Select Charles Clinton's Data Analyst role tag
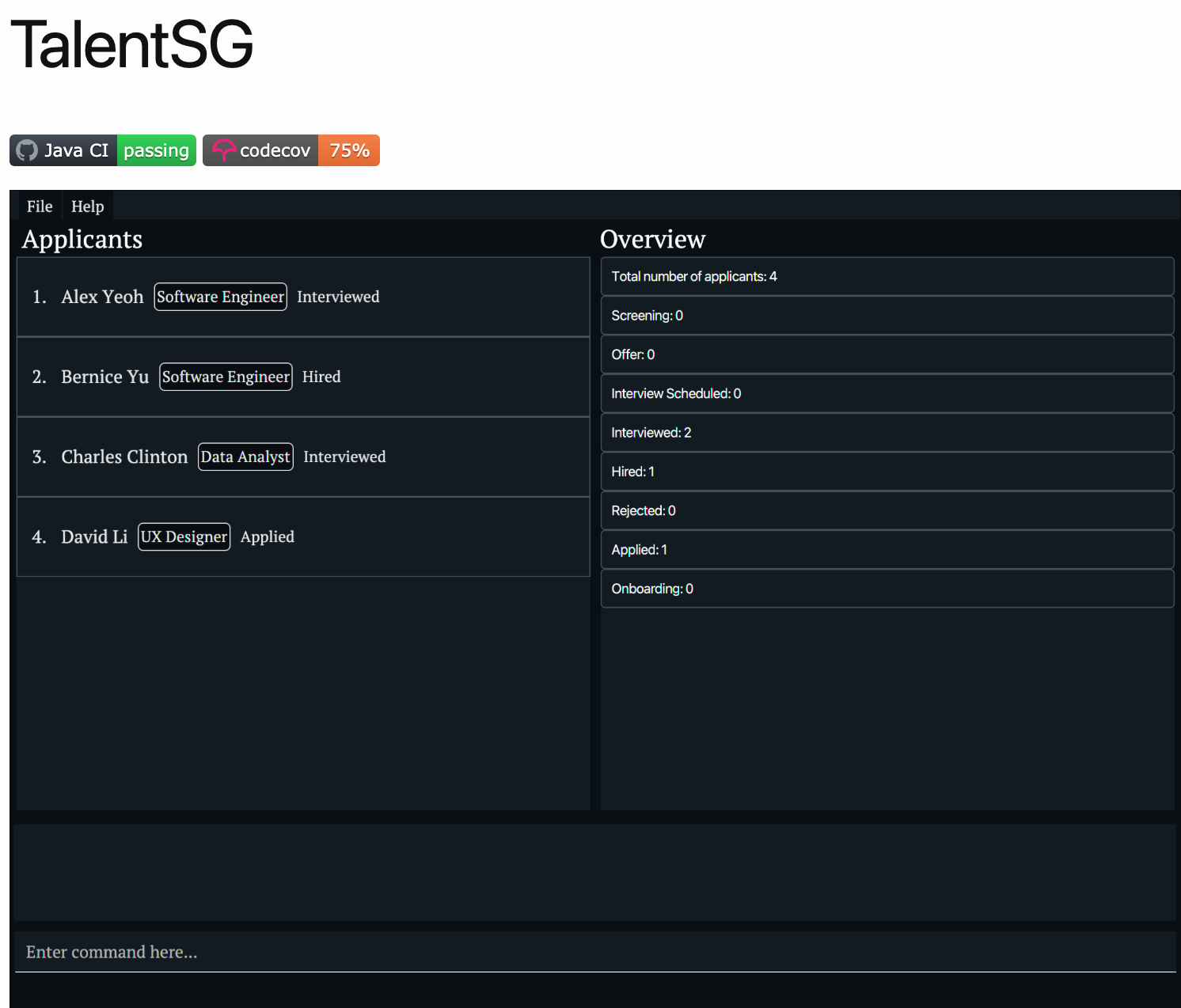This screenshot has height=1008, width=1181. (x=245, y=457)
